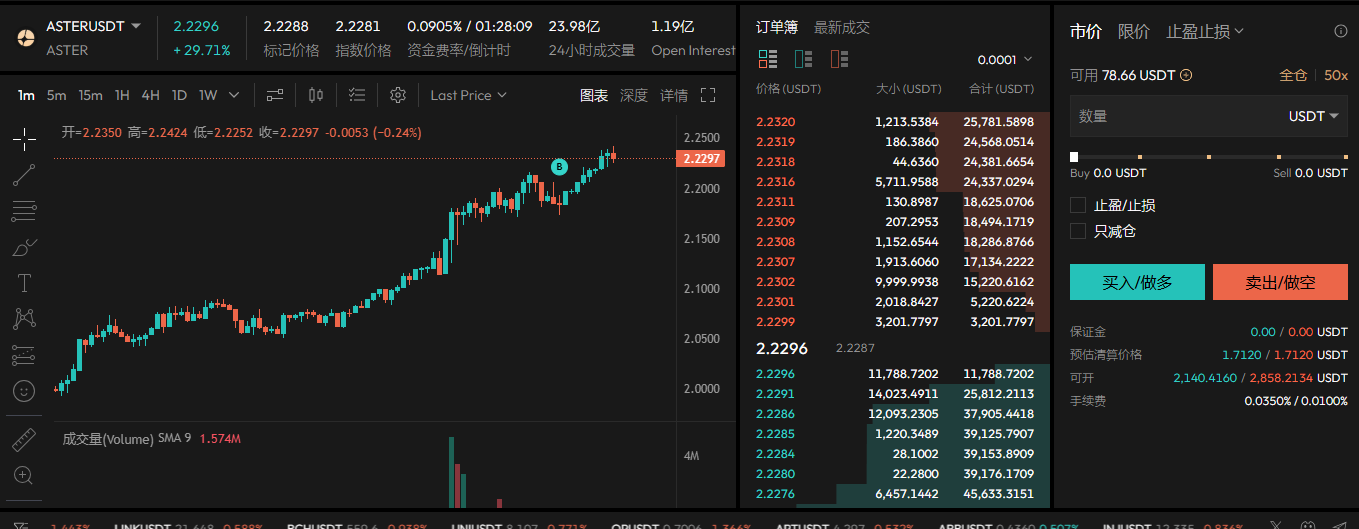Change the candlestick chart type
Screen dimensions: 1359x529
[317, 95]
